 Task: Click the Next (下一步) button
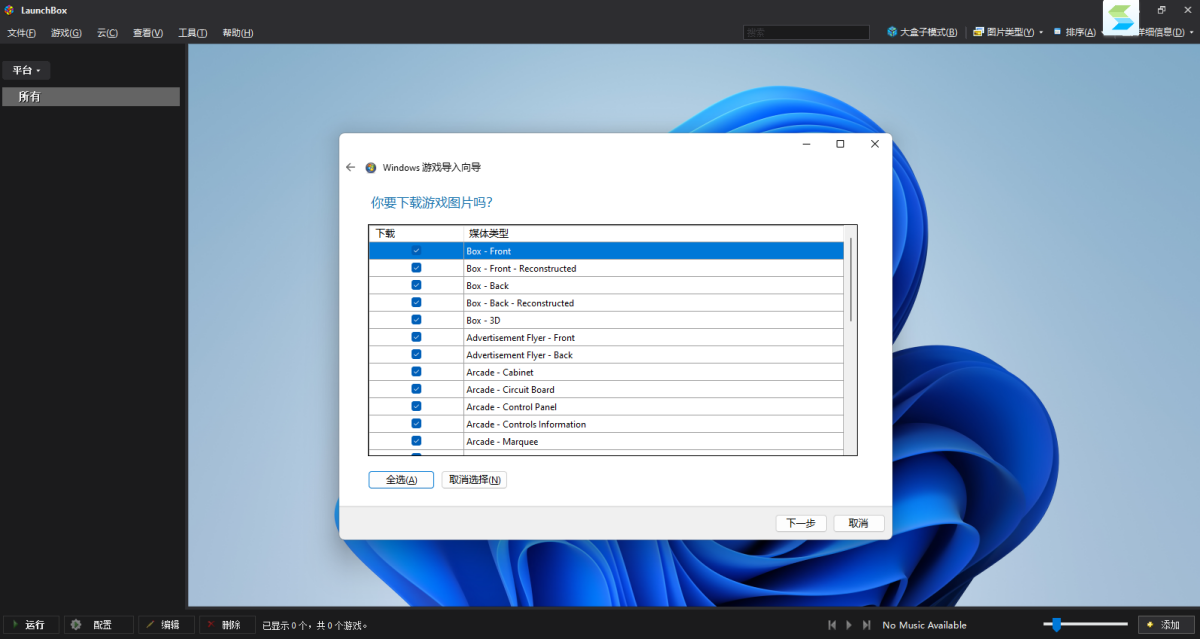801,523
